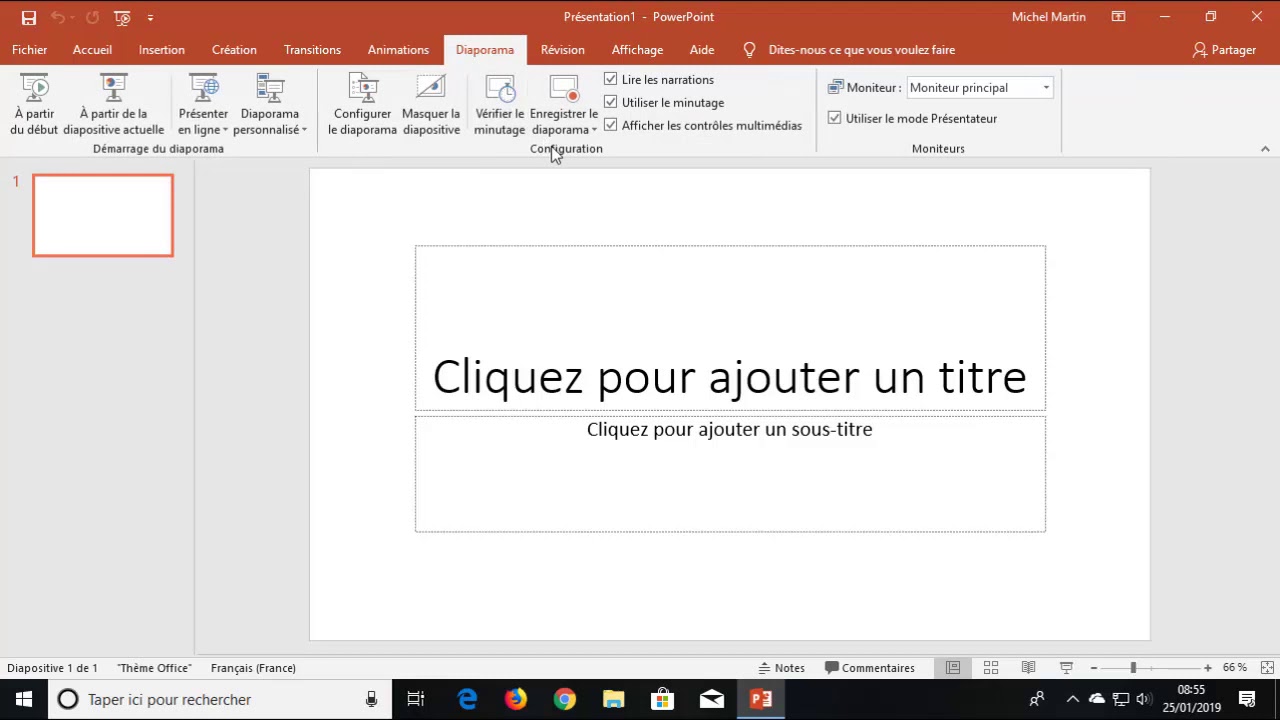
Task: Switch to the Accueil tab
Action: [x=92, y=50]
